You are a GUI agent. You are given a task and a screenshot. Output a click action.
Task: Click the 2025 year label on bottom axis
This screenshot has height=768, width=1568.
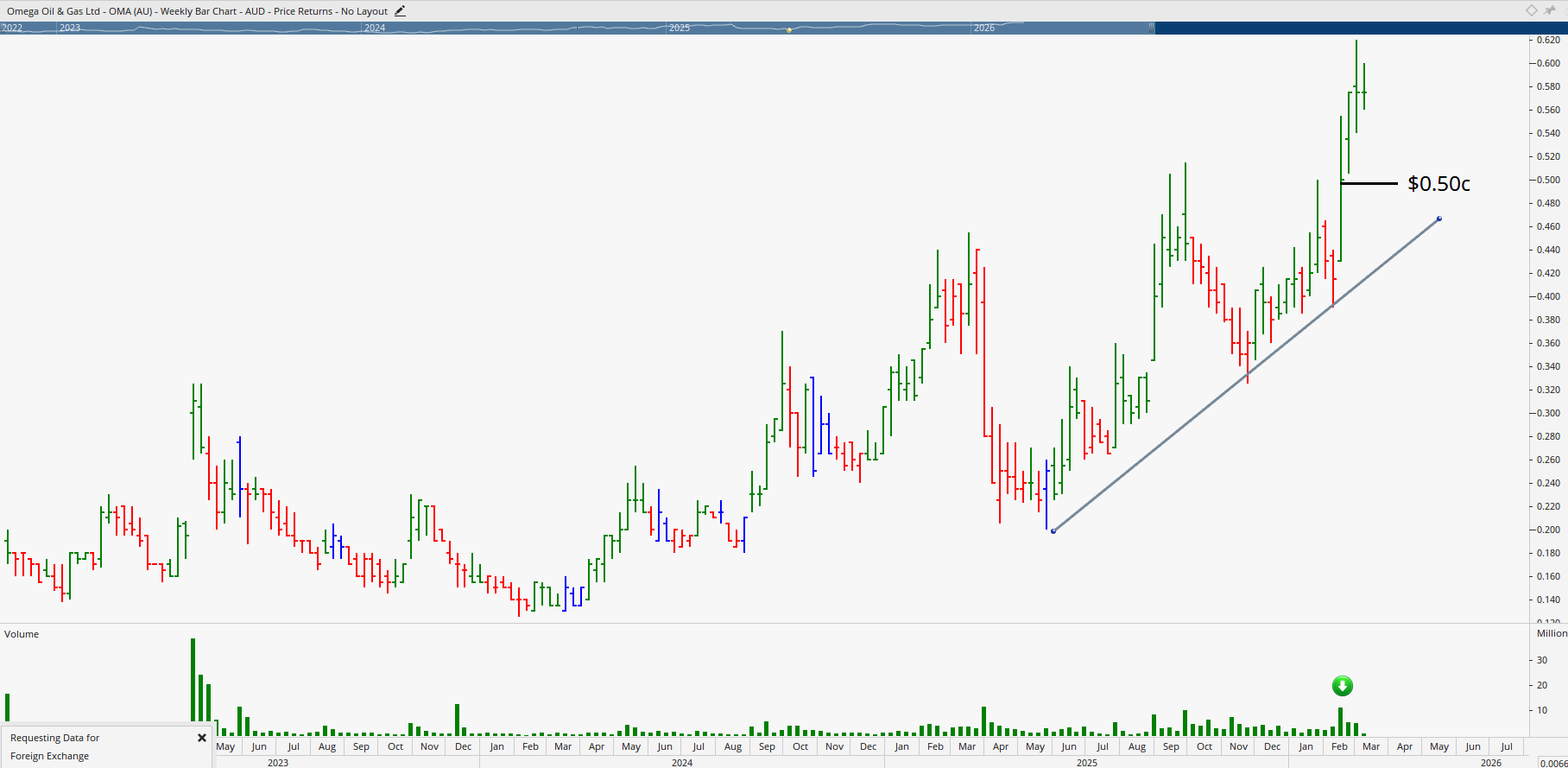1087,763
